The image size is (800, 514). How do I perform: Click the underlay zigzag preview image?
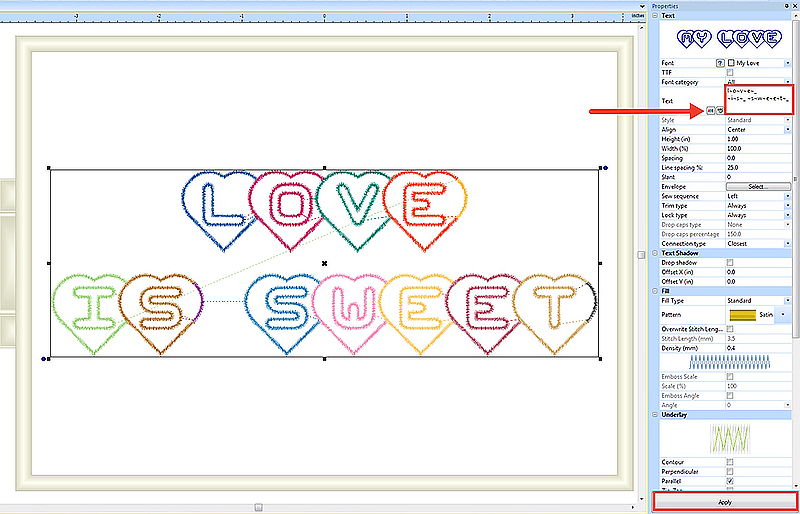(x=727, y=436)
